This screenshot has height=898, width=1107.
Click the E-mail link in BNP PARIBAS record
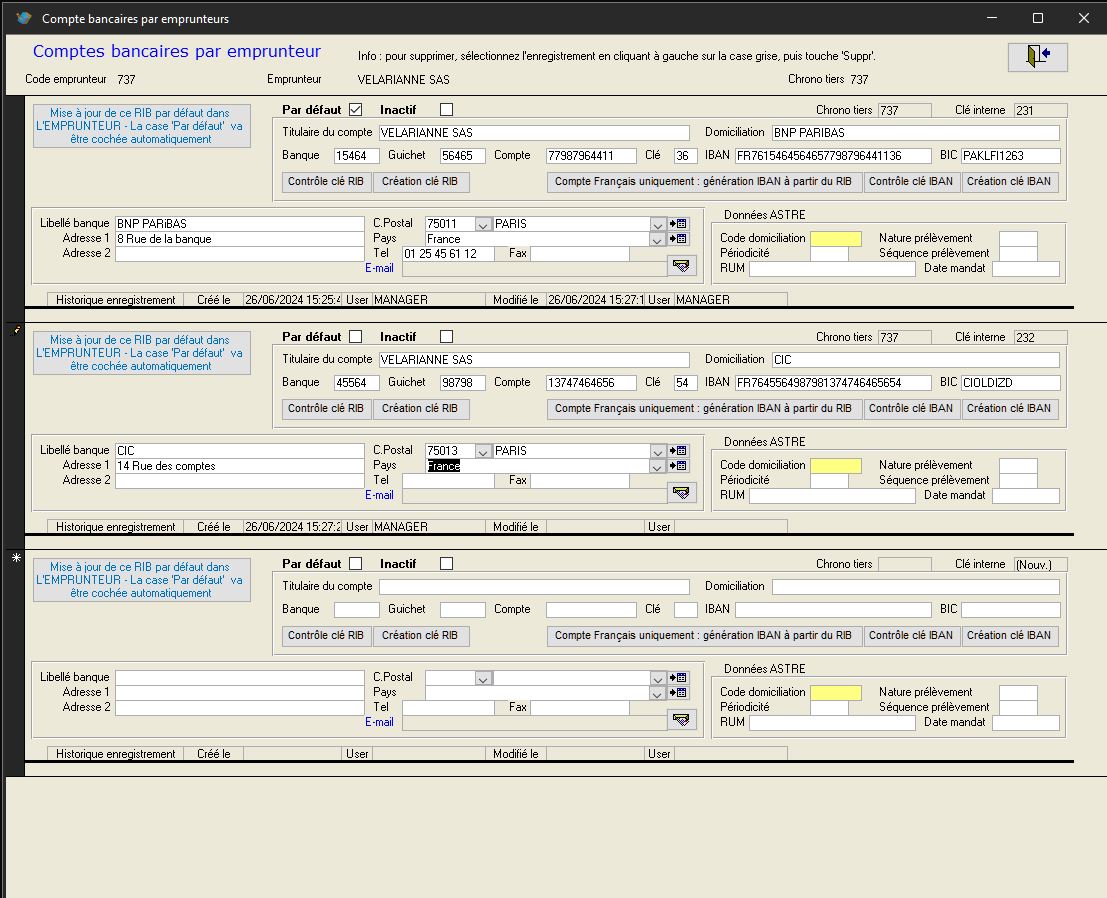(379, 268)
